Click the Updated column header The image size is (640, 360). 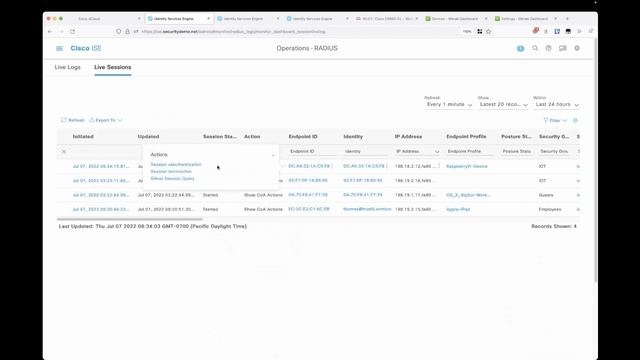[x=149, y=137]
